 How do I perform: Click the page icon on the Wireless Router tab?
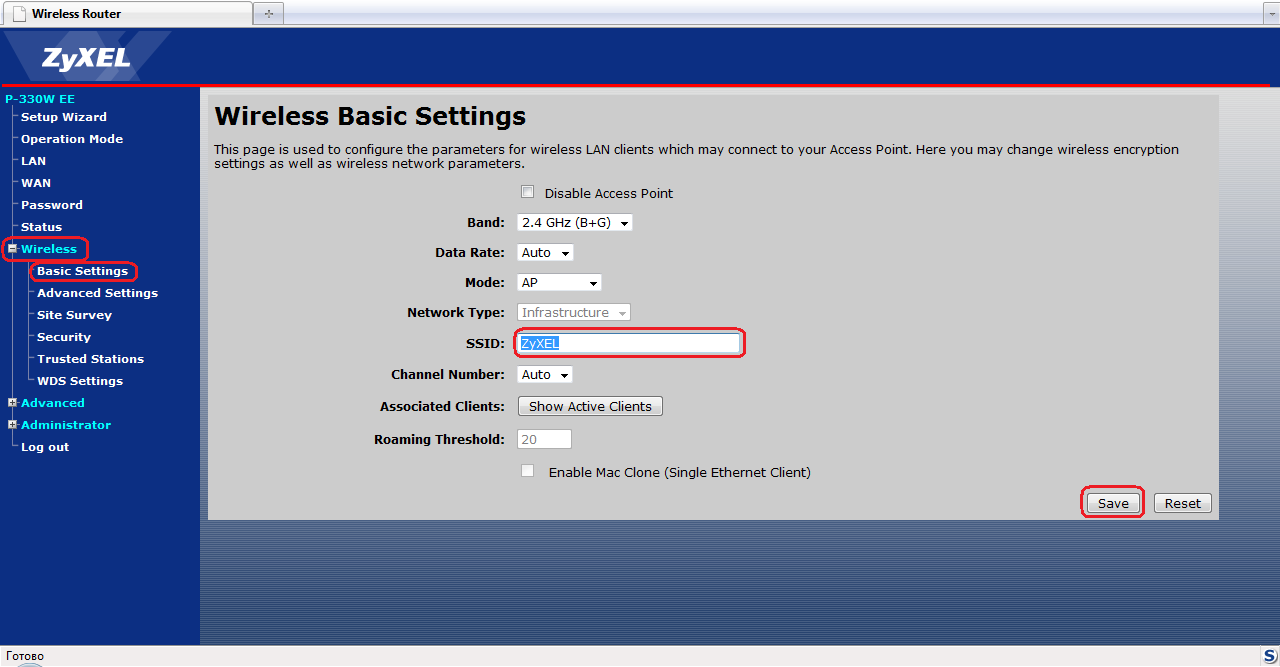tap(20, 14)
